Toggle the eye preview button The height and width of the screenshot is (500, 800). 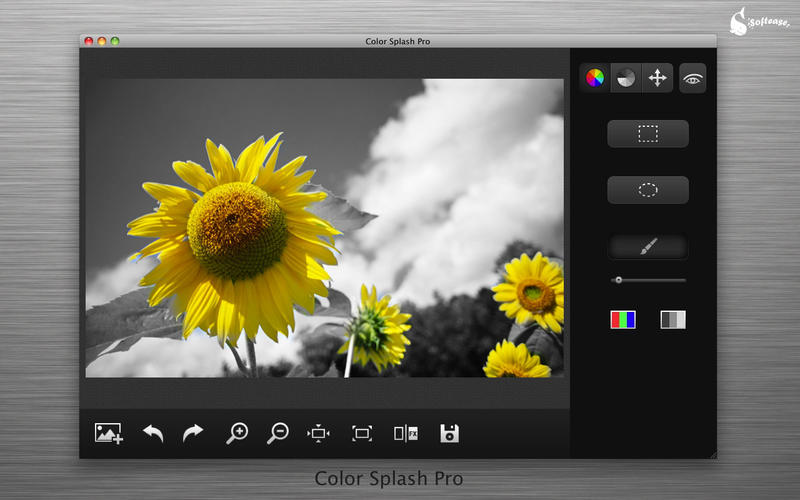[x=692, y=78]
